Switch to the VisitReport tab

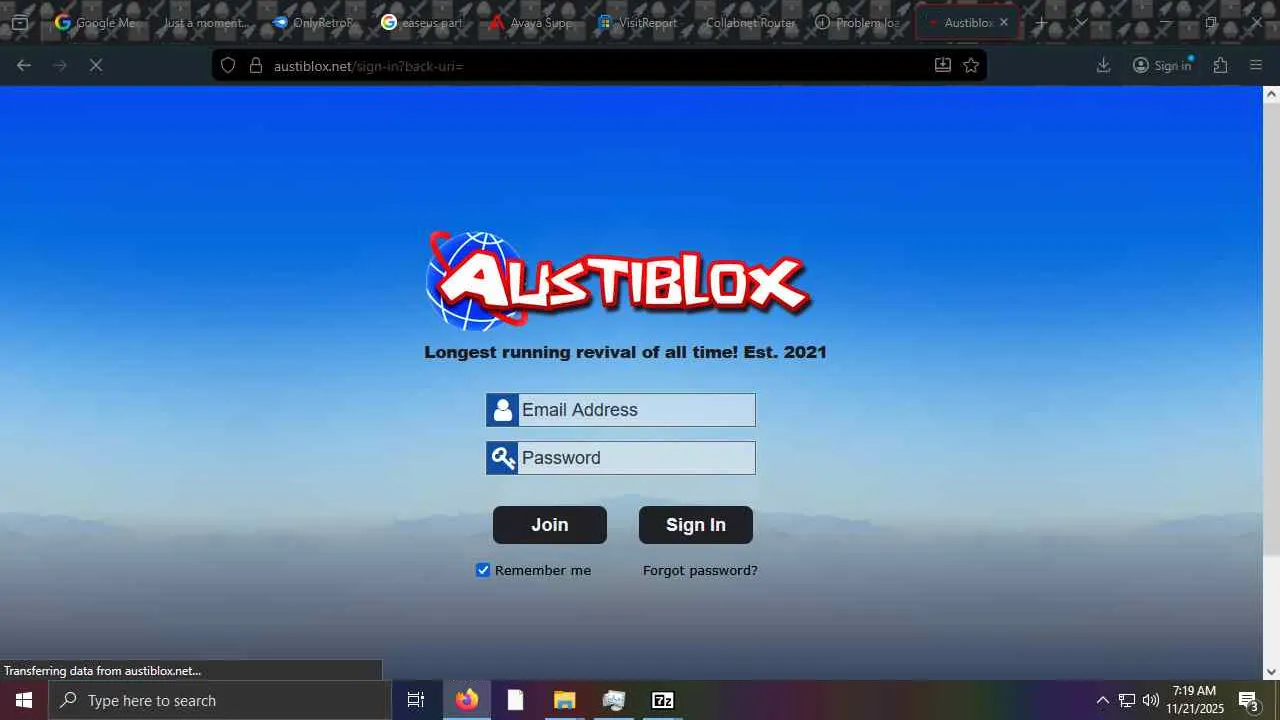click(x=640, y=22)
